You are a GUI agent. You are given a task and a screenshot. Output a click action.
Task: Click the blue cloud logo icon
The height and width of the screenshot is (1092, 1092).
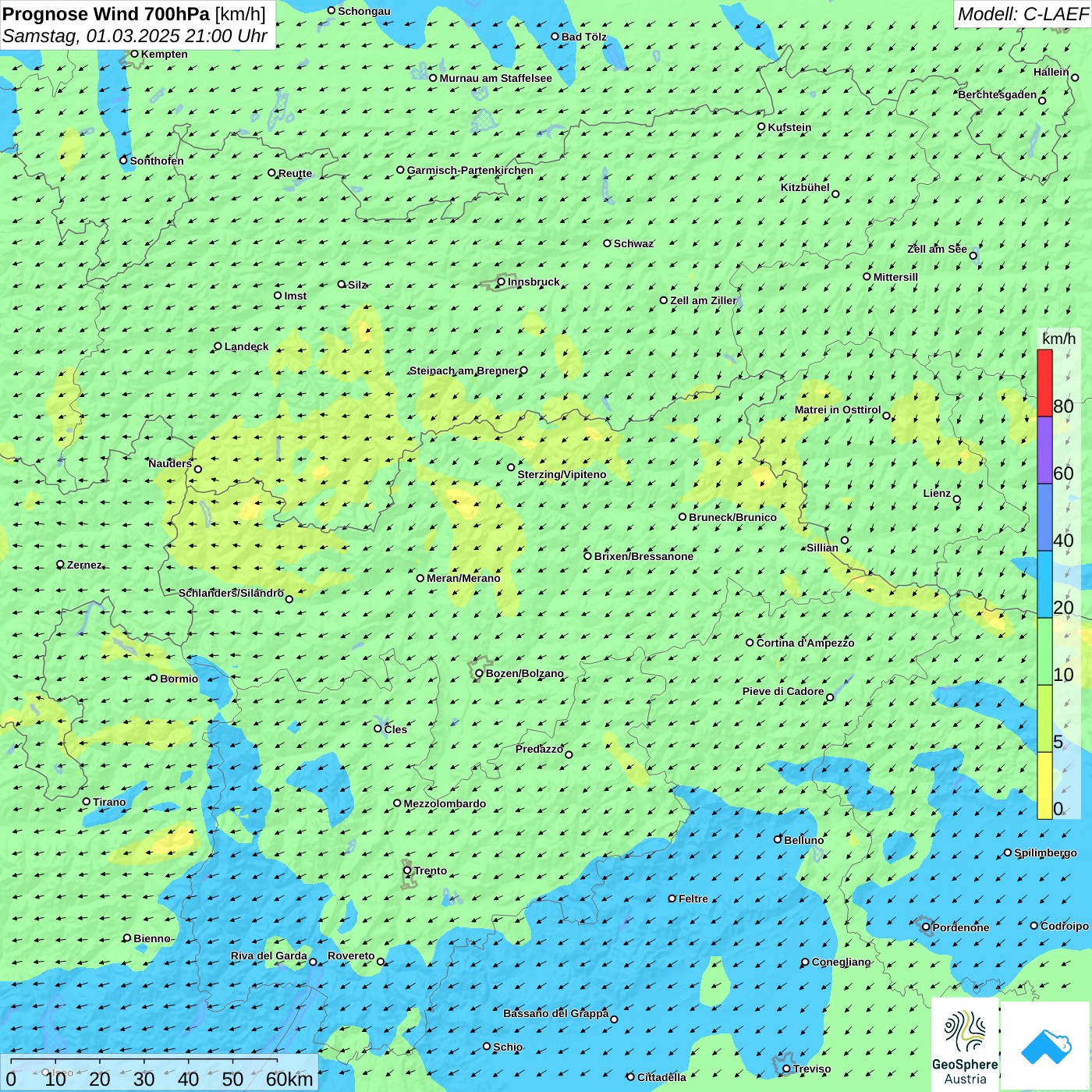[x=1045, y=1046]
